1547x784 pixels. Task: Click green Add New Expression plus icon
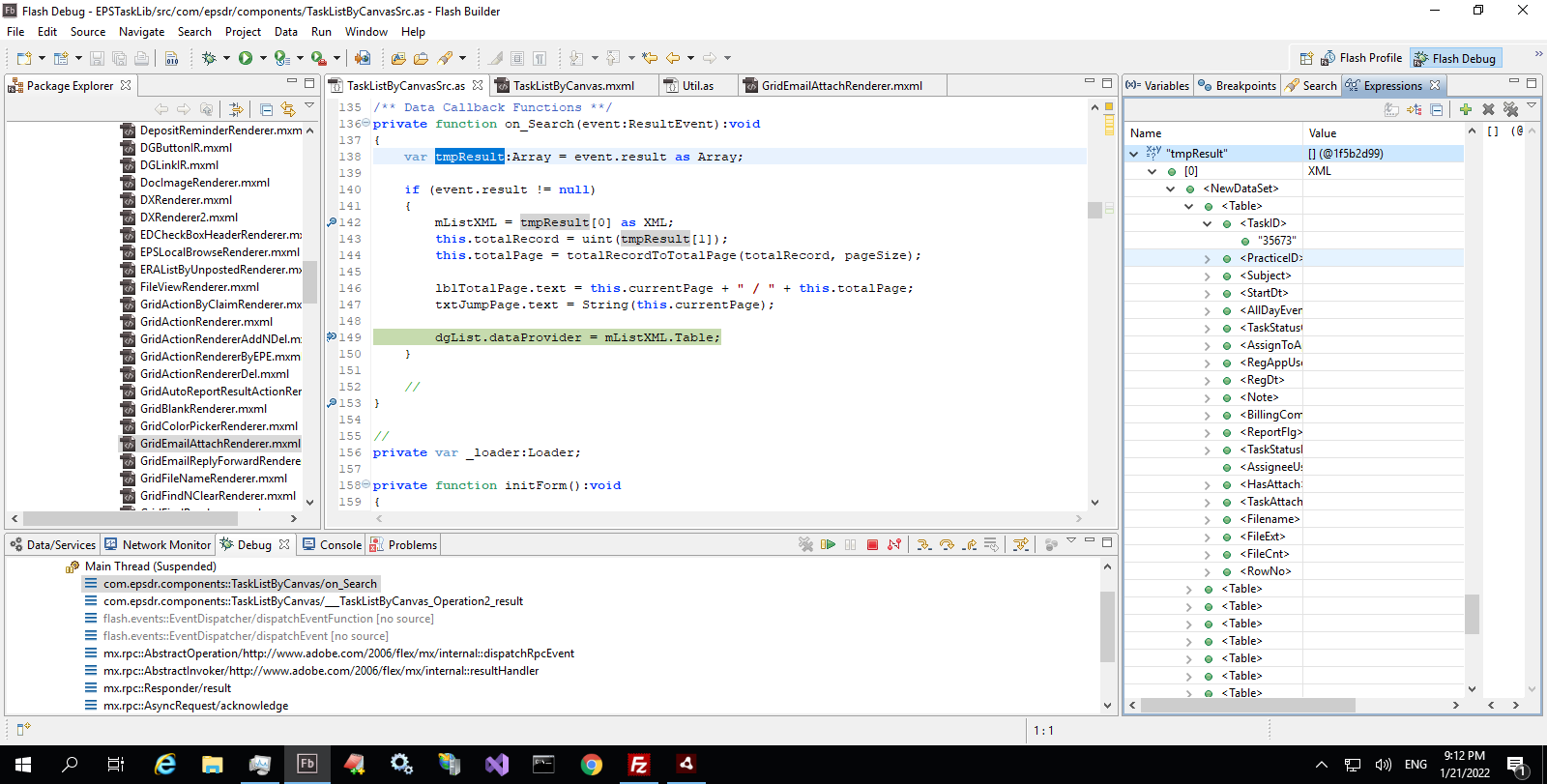click(x=1466, y=109)
